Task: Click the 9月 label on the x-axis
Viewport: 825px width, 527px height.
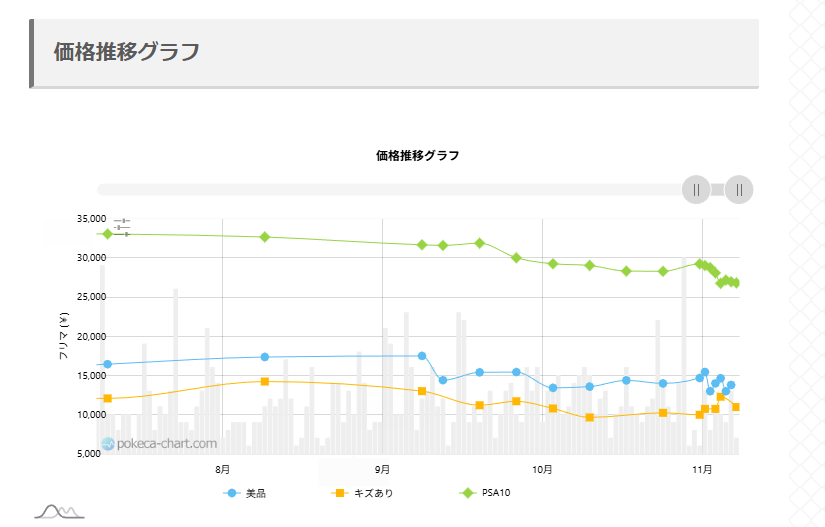Action: [382, 468]
